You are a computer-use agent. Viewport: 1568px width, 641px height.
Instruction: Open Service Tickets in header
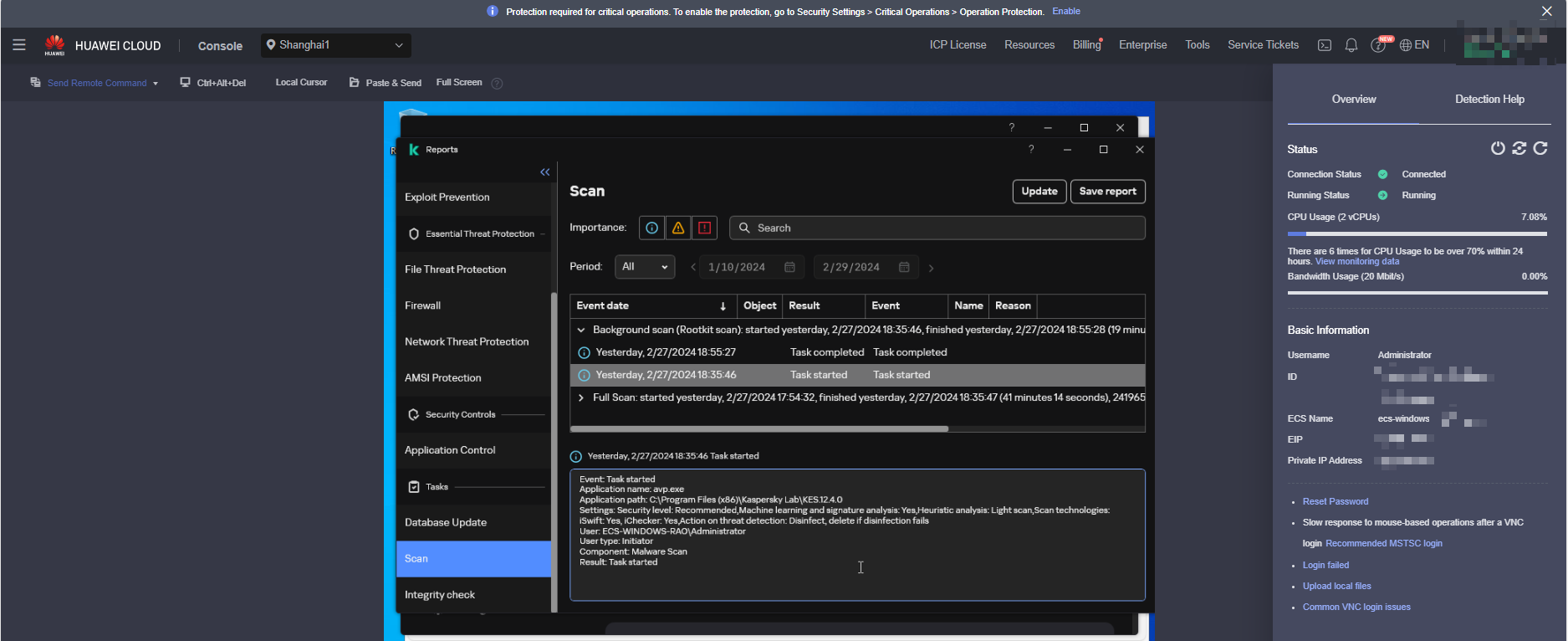(1263, 45)
